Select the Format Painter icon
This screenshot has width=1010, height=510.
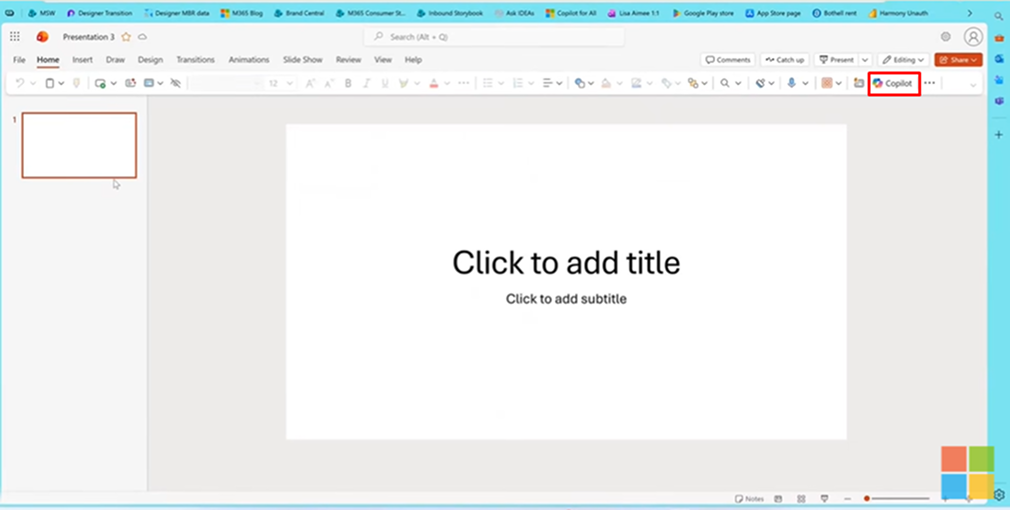pyautogui.click(x=76, y=84)
